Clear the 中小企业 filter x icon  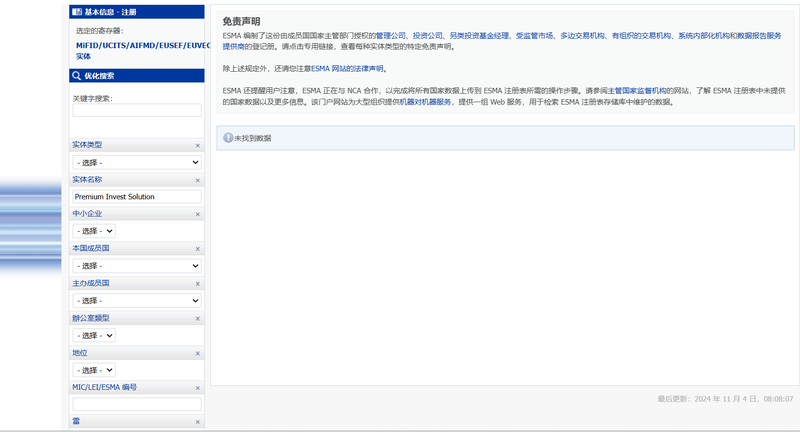coord(197,214)
